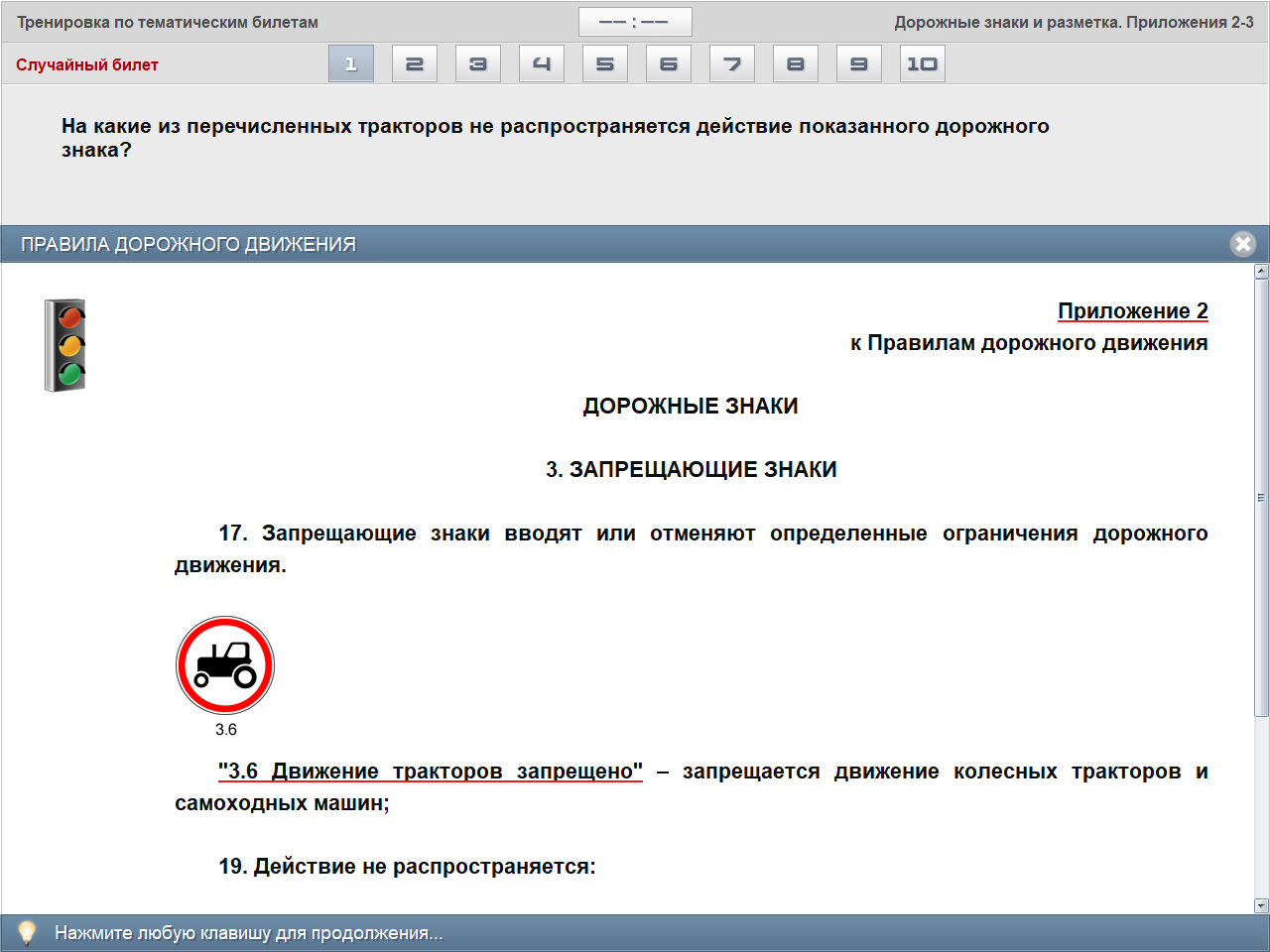This screenshot has width=1270, height=952.
Task: Click the 3. ЗАПРЕЩАЮЩИЕ ЗНАКИ heading
Action: coord(692,470)
